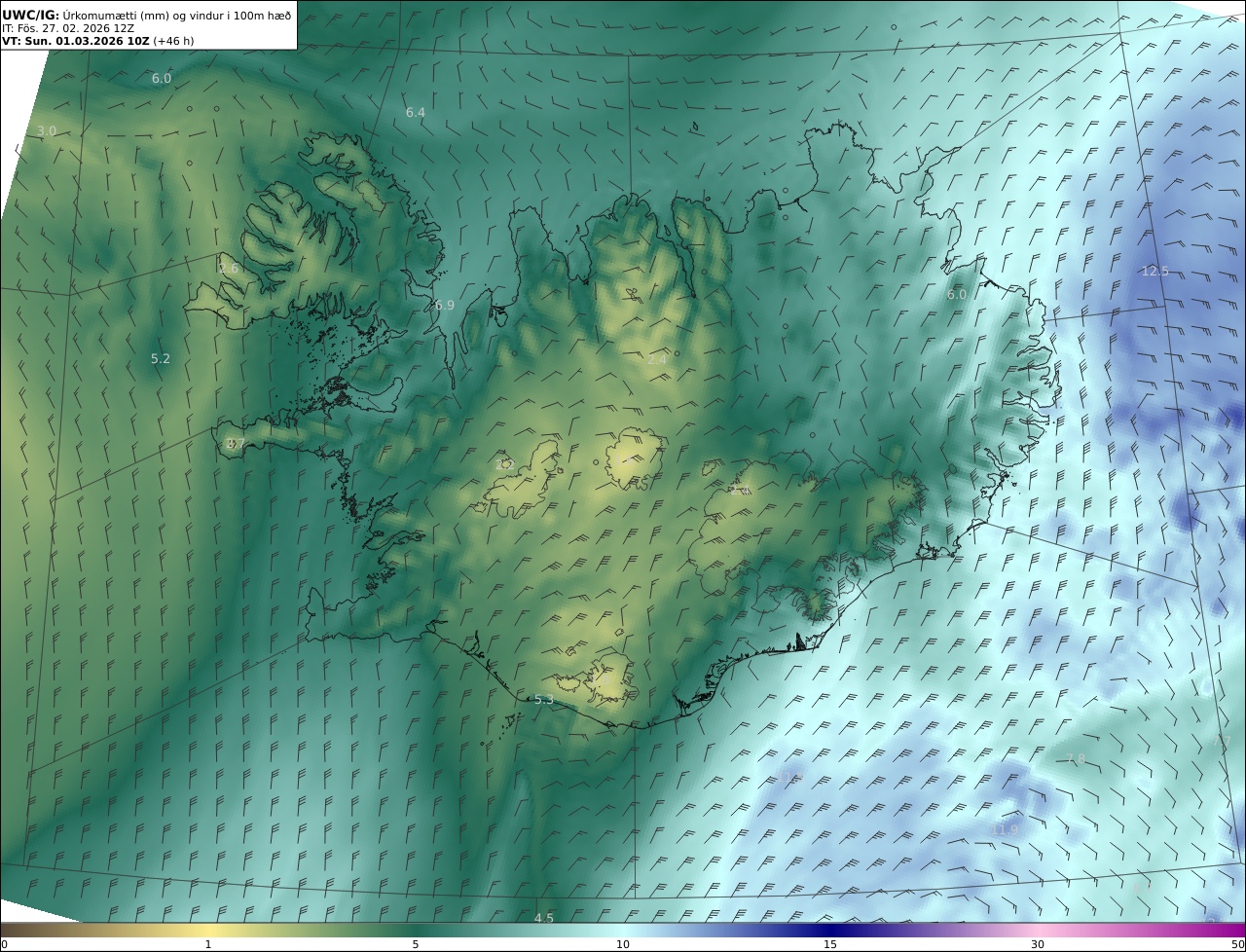The width and height of the screenshot is (1246, 952).
Task: Click the 2.7 value on Snæfellsnes
Action: tap(235, 444)
